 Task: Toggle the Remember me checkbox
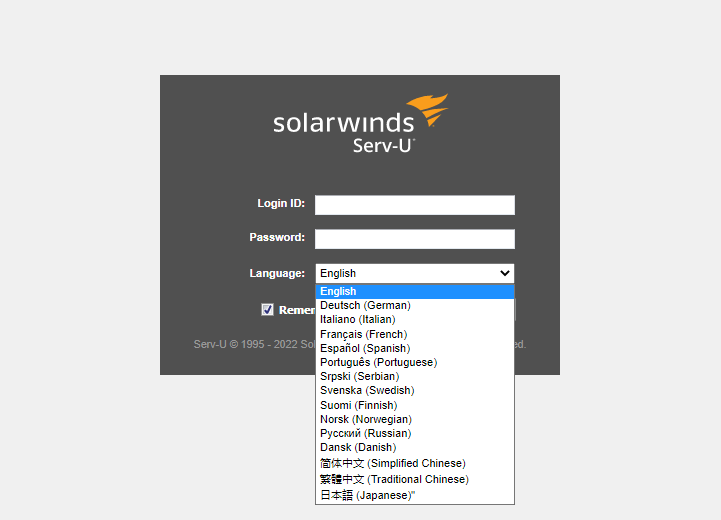click(267, 310)
